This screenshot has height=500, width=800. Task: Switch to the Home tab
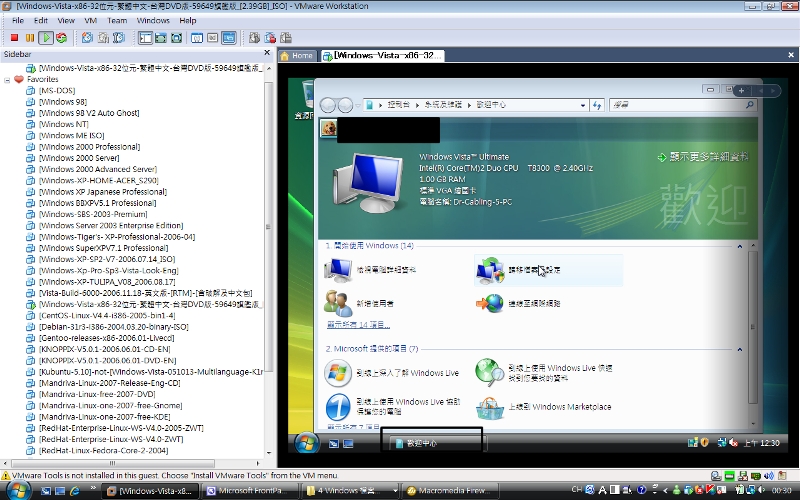[296, 56]
